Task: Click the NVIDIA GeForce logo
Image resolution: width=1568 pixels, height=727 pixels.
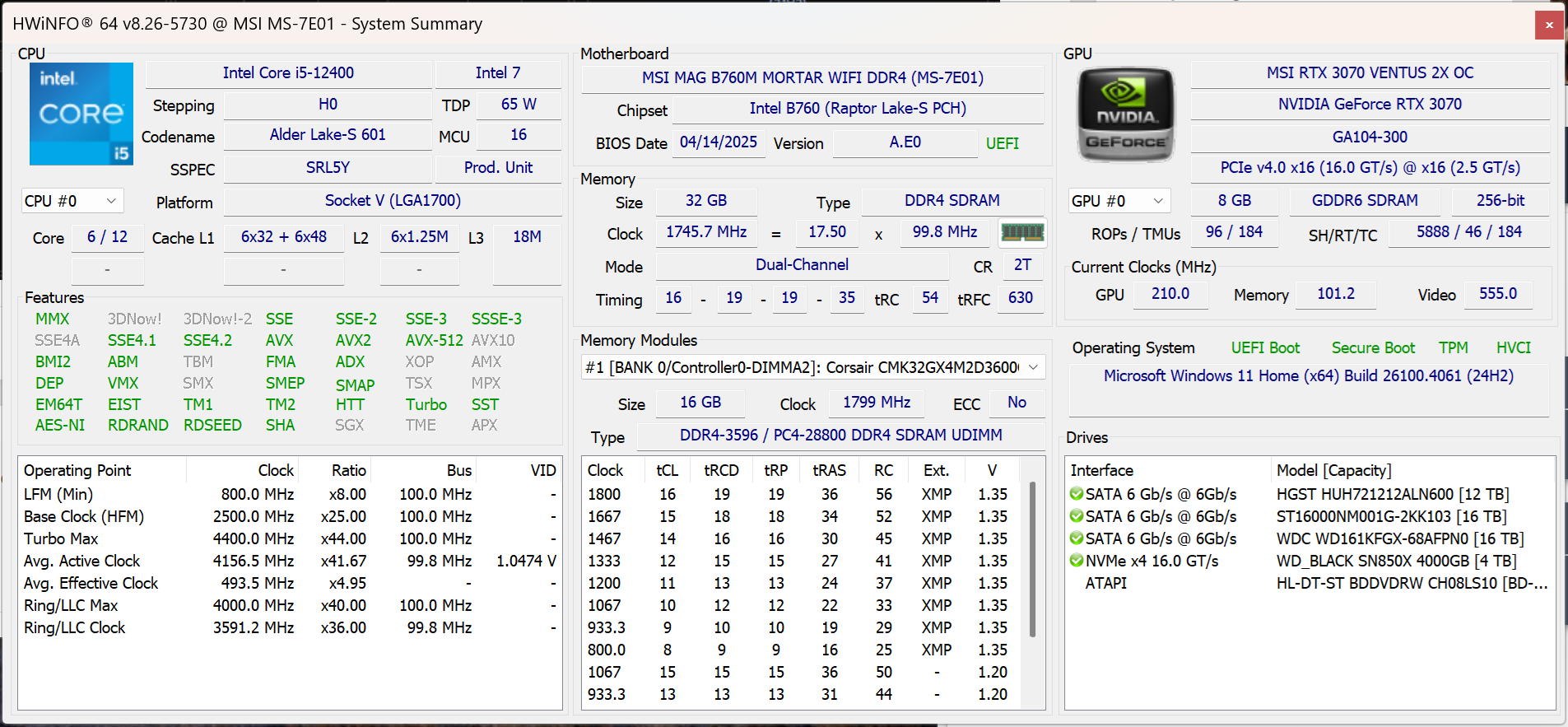Action: pos(1125,114)
